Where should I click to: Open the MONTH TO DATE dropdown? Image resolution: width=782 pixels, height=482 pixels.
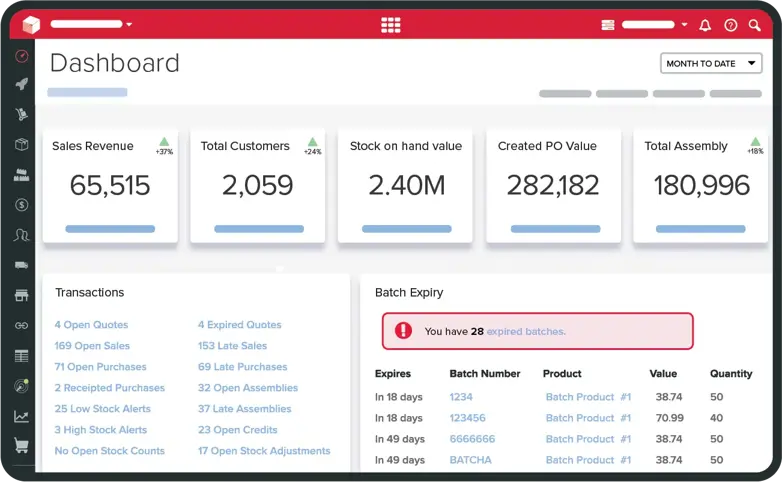(x=711, y=63)
